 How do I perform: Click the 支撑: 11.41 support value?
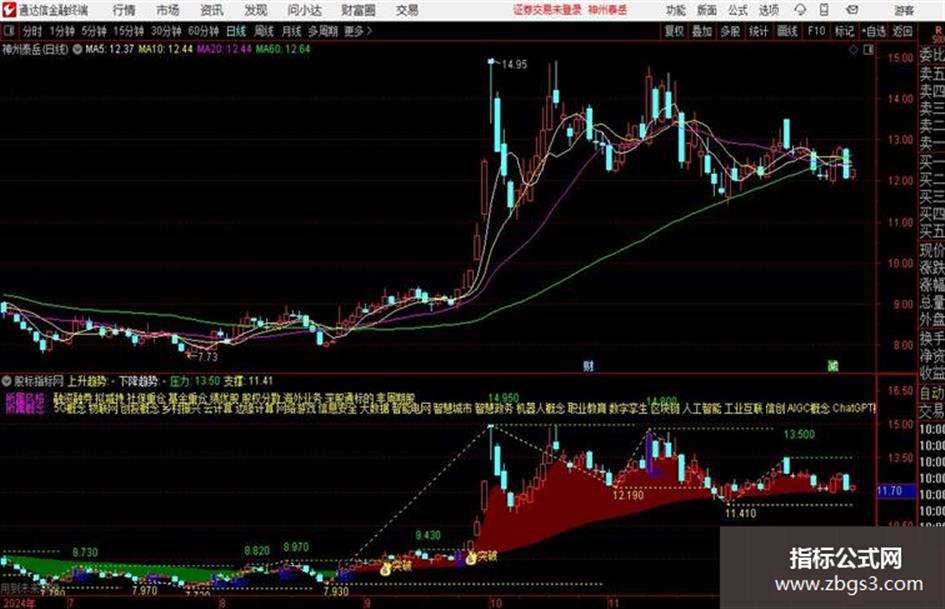pos(248,381)
